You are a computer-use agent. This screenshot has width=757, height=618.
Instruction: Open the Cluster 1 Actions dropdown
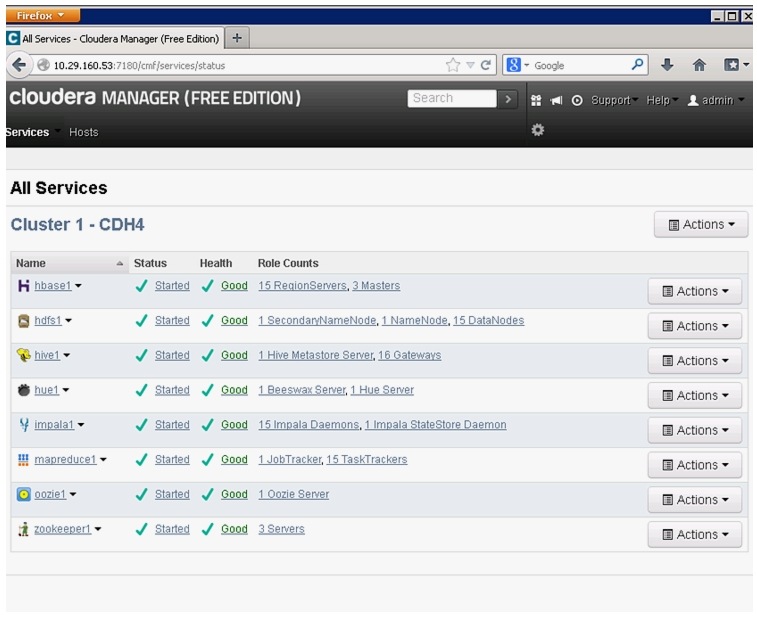click(x=701, y=225)
